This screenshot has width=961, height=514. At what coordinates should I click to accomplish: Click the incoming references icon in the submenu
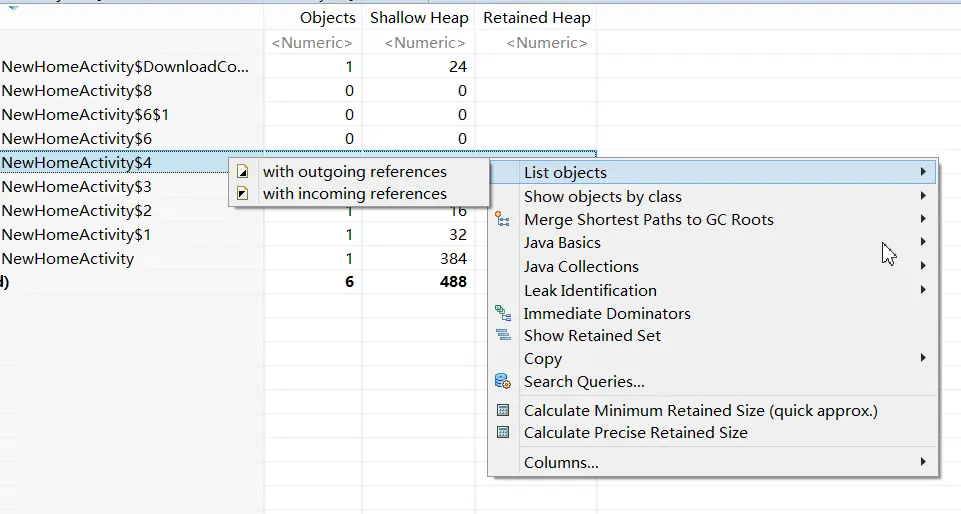coord(243,194)
